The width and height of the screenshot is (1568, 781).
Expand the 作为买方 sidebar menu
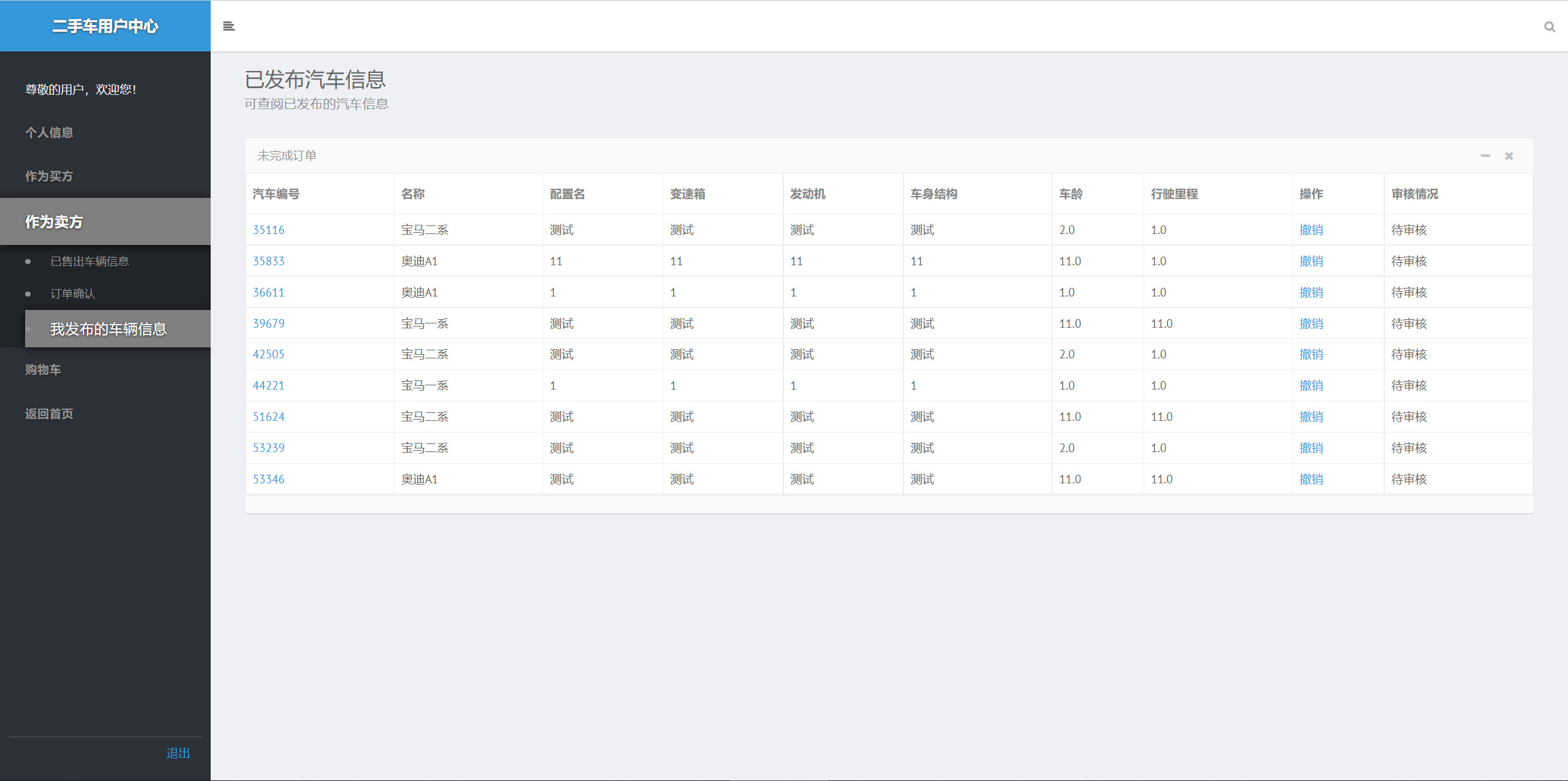[x=49, y=176]
